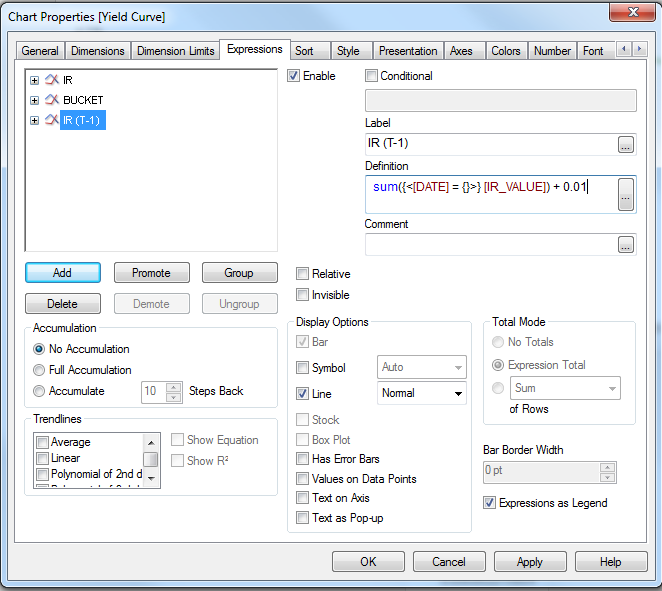This screenshot has width=662, height=591.
Task: Toggle Expressions as Legend checkbox
Action: pos(489,503)
